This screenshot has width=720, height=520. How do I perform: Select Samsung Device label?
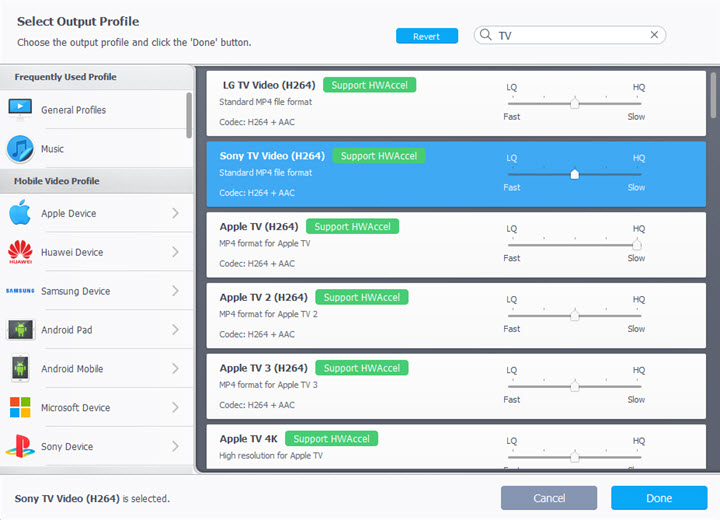point(75,291)
